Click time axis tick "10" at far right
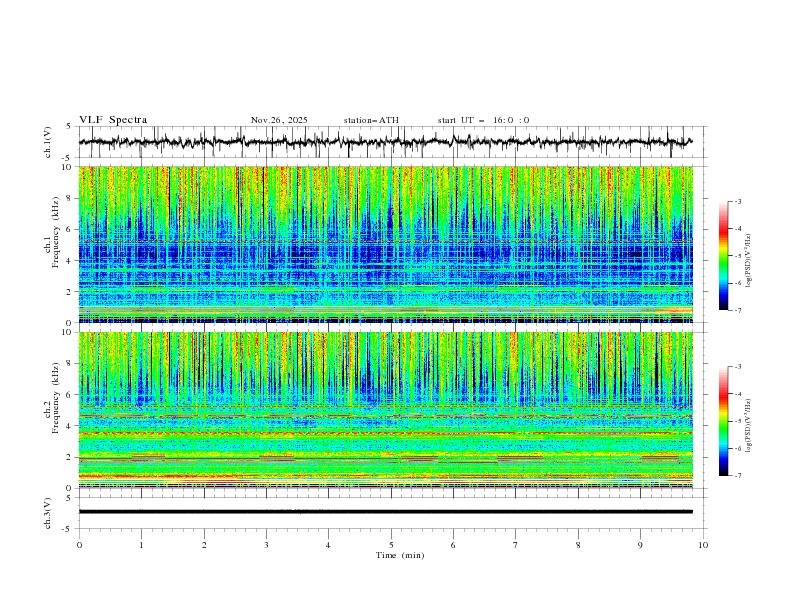 click(x=703, y=545)
